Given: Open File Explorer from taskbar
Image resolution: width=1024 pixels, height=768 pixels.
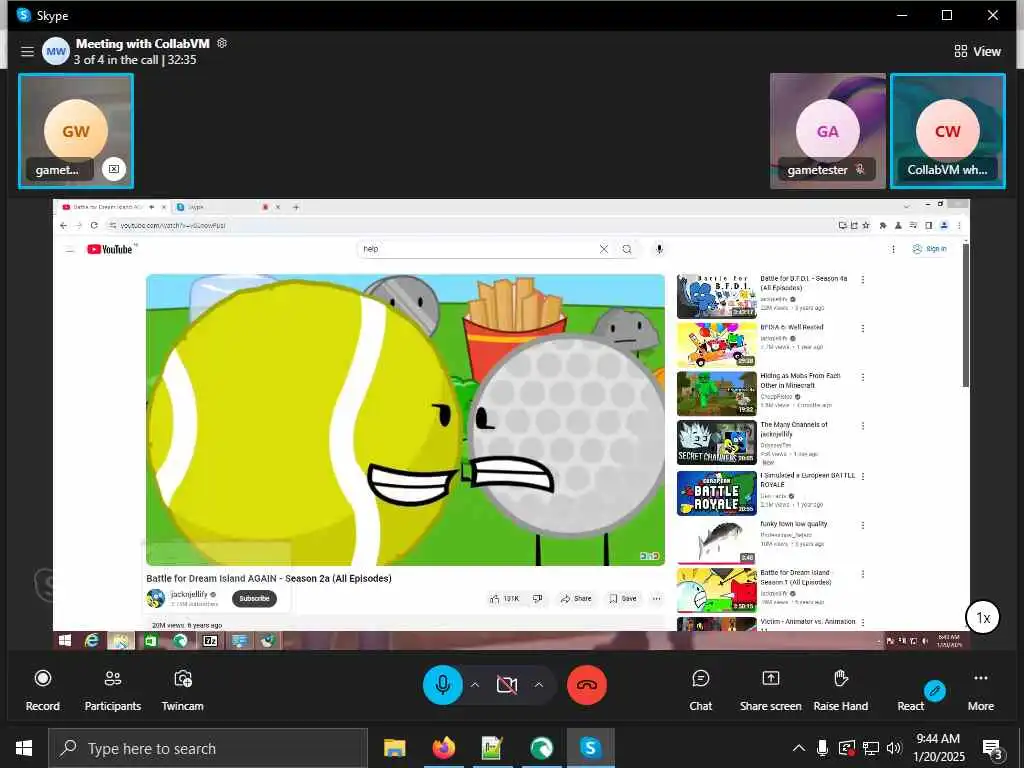Looking at the screenshot, I should (394, 748).
